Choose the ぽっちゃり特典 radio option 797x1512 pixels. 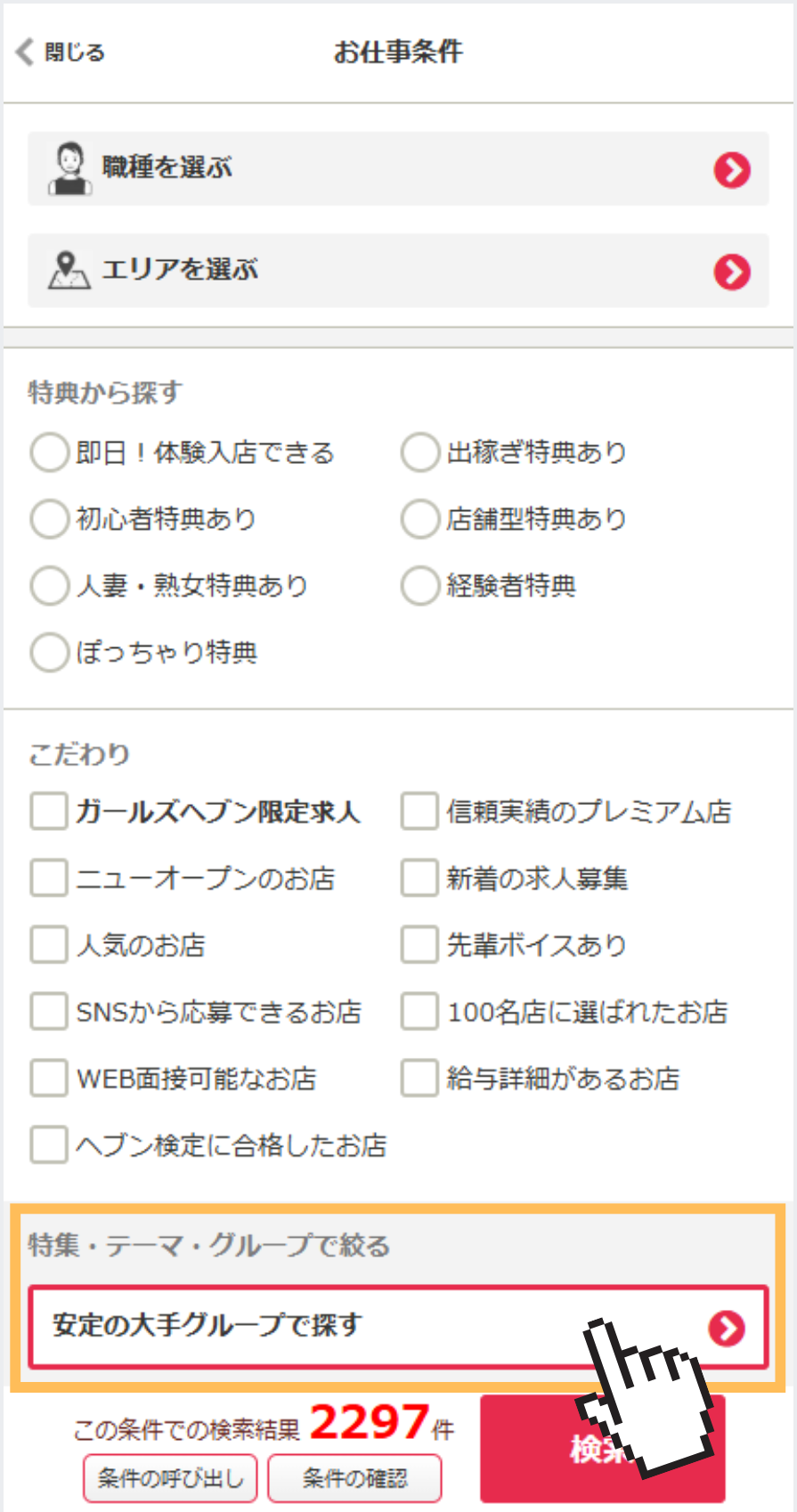49,653
